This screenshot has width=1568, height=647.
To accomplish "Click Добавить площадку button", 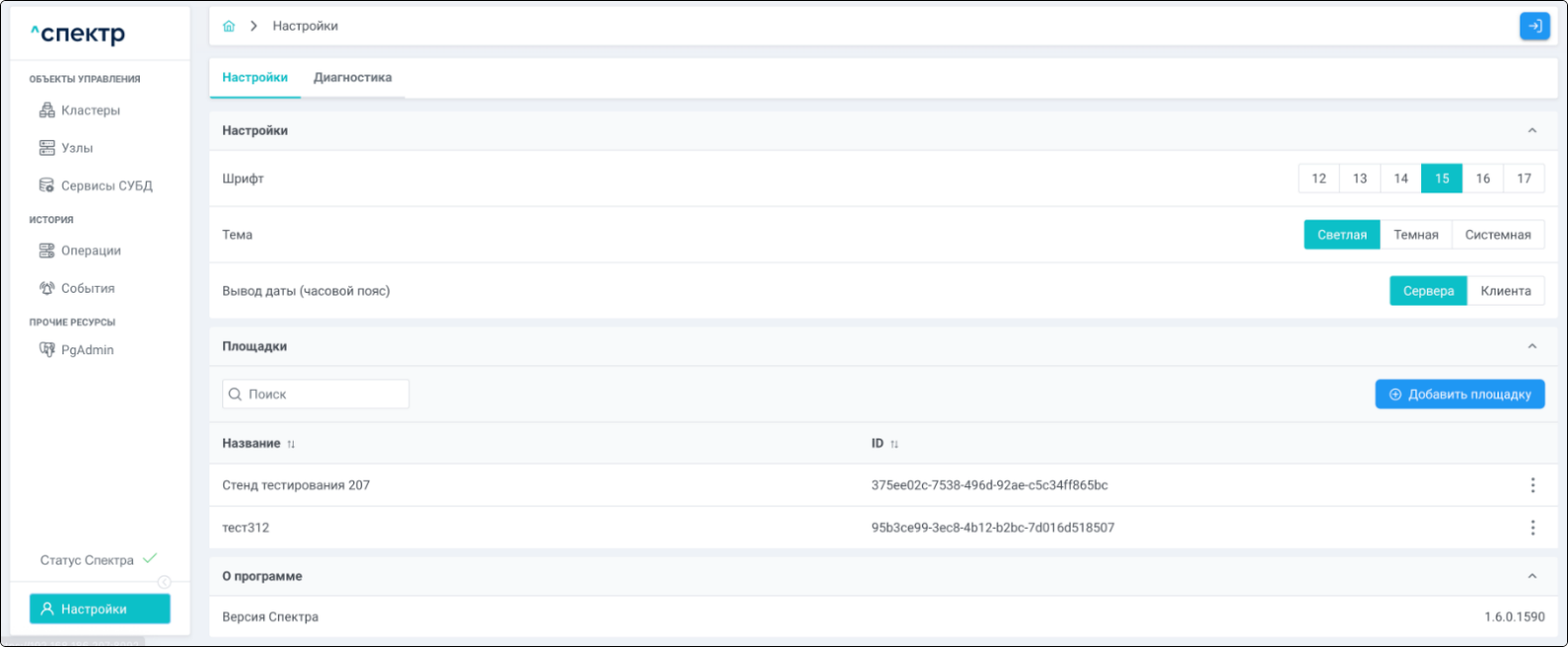I will (1460, 394).
